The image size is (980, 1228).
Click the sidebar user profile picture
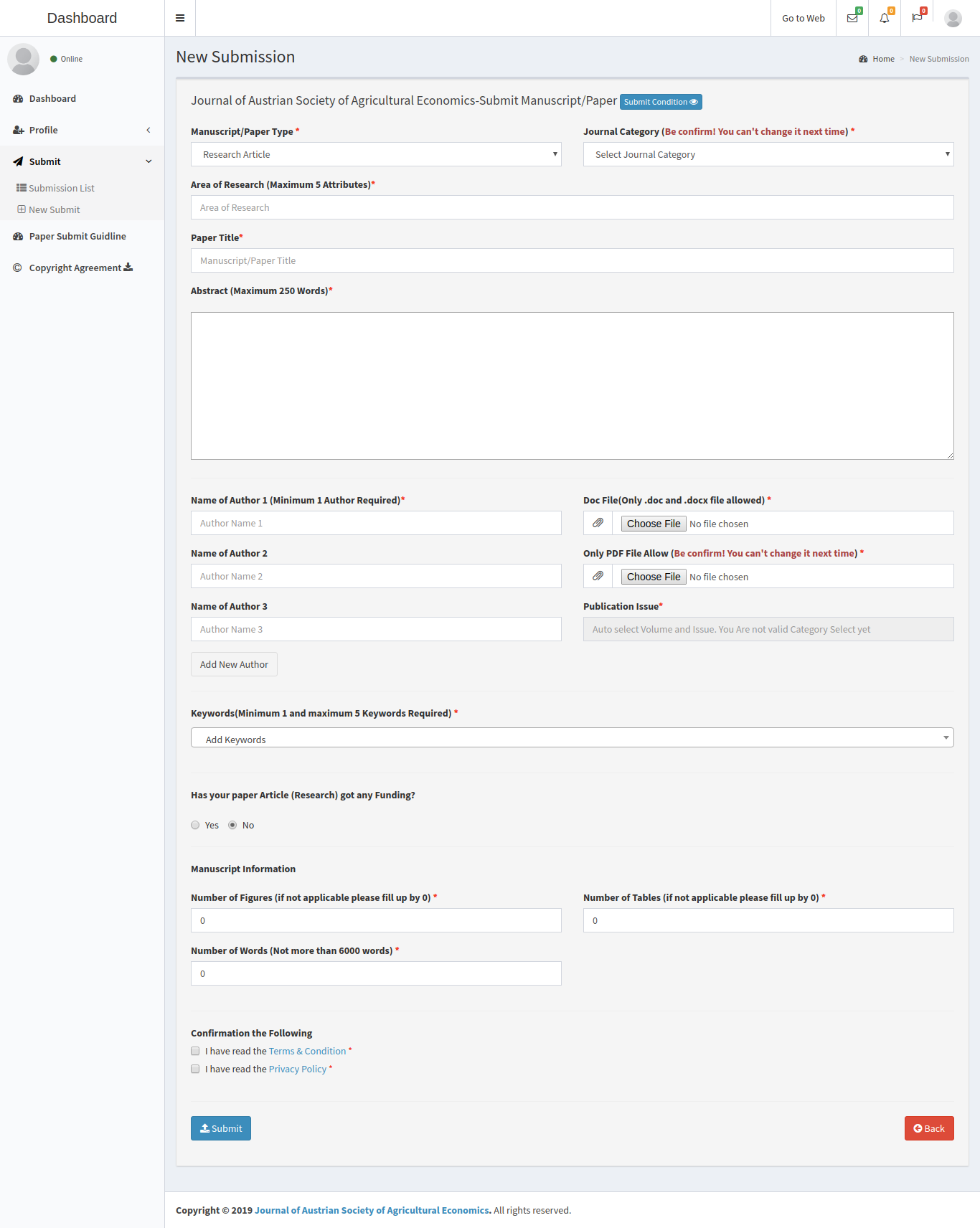[23, 59]
